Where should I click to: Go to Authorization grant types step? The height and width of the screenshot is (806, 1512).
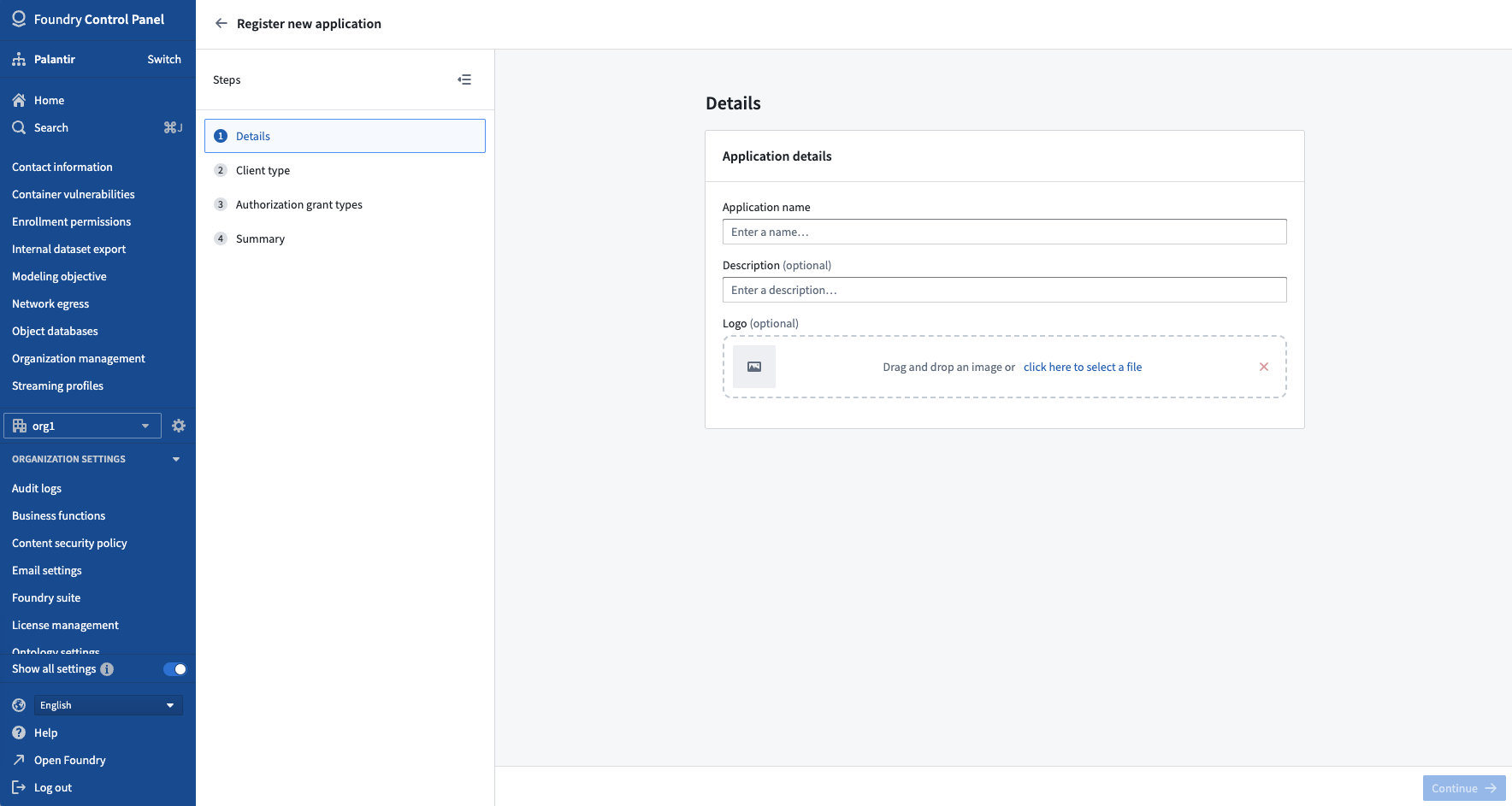pos(345,204)
